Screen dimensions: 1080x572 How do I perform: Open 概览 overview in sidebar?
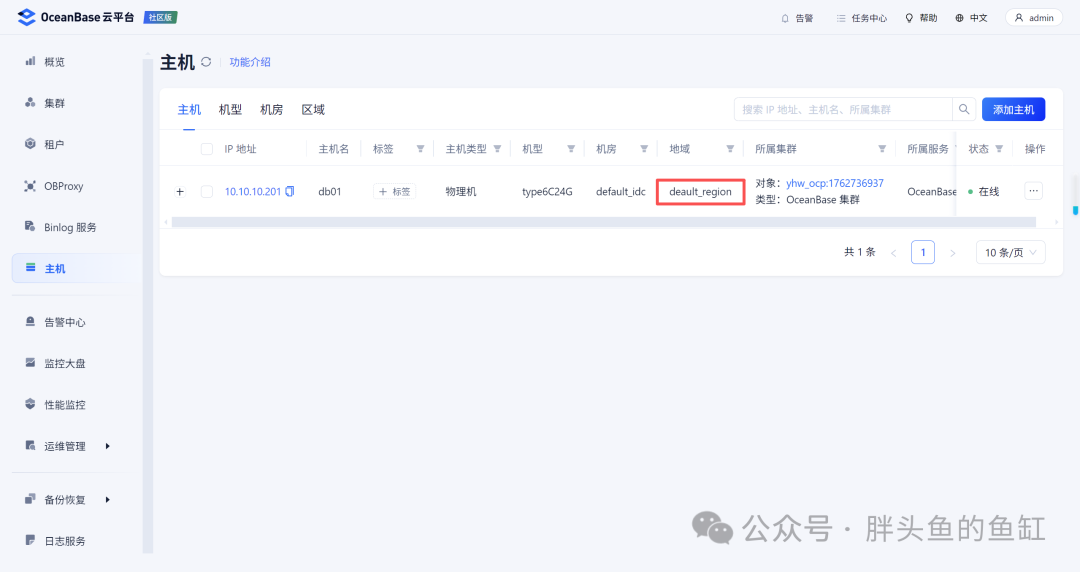click(x=54, y=62)
